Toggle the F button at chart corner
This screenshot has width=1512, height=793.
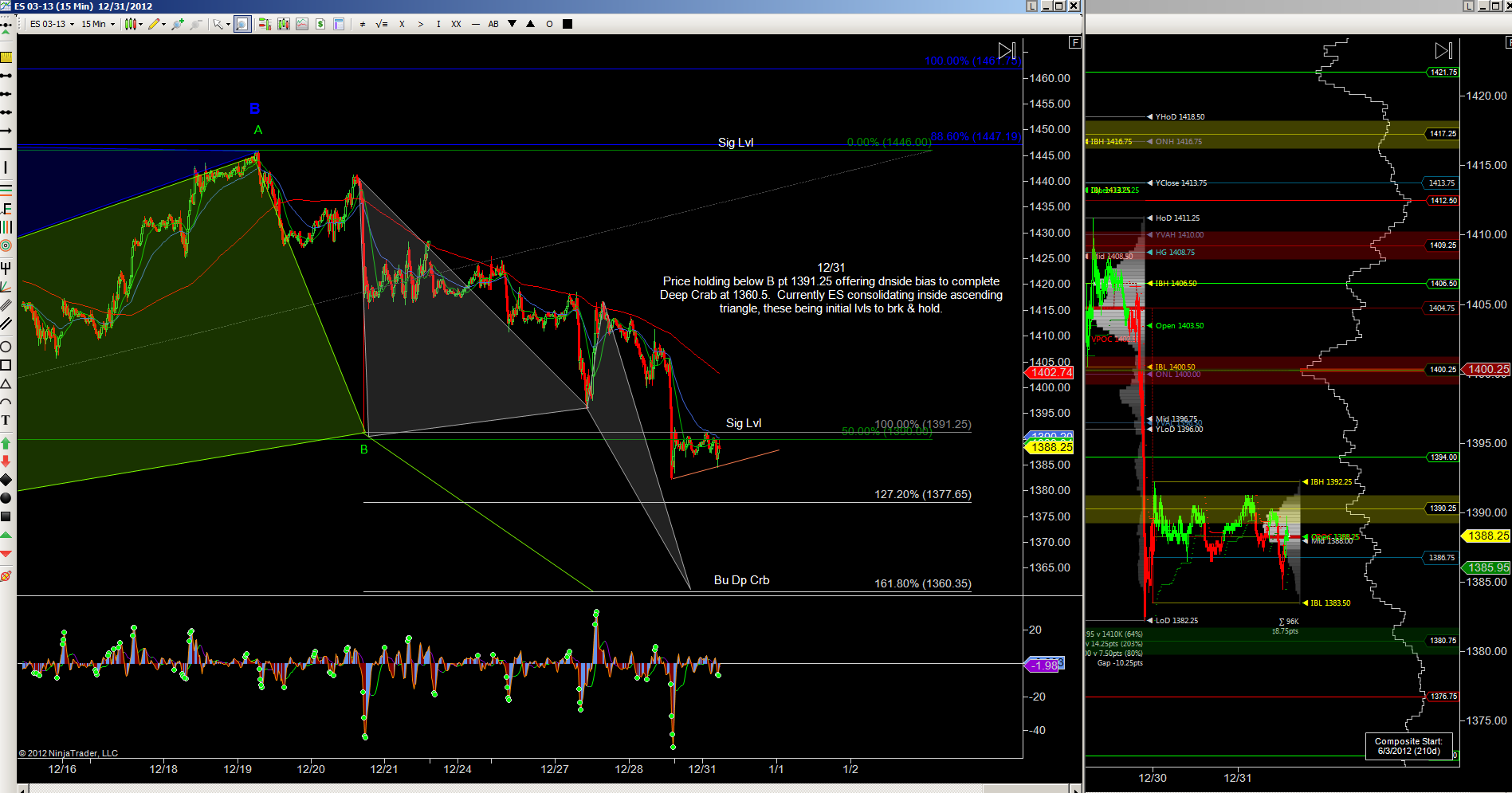(x=1075, y=42)
